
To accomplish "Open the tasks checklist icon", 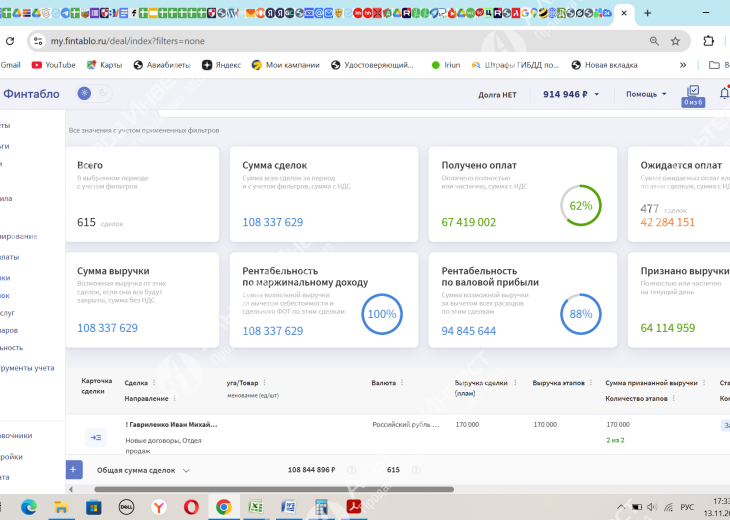I will [x=693, y=92].
